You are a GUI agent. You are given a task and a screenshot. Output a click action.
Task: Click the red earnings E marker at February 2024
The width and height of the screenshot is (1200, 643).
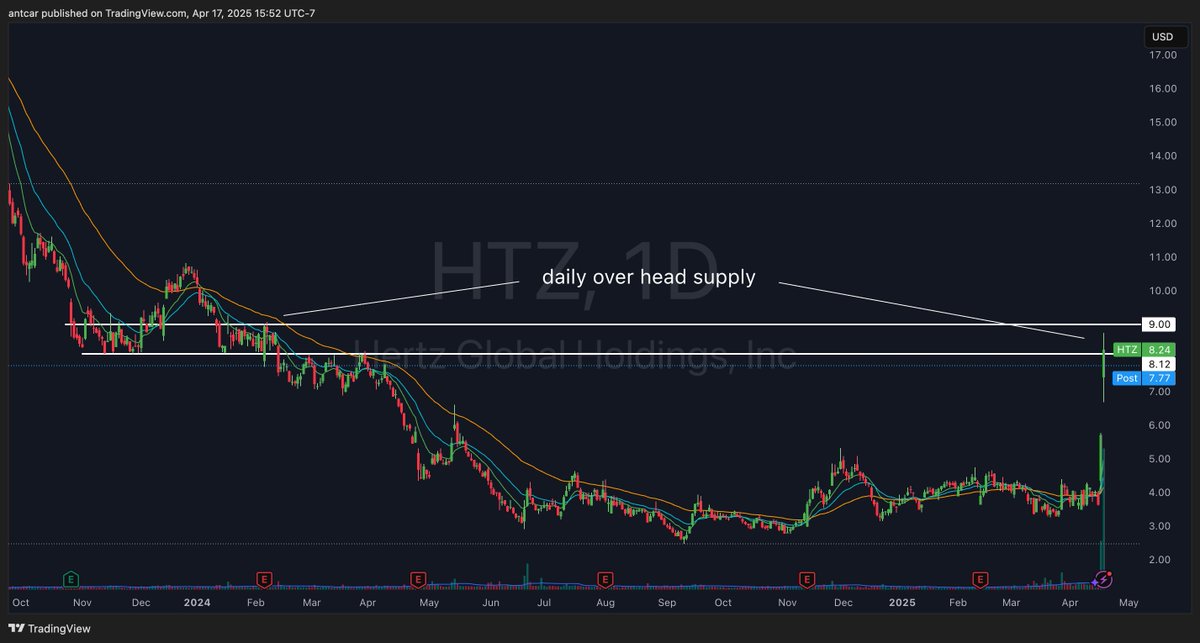(x=264, y=578)
